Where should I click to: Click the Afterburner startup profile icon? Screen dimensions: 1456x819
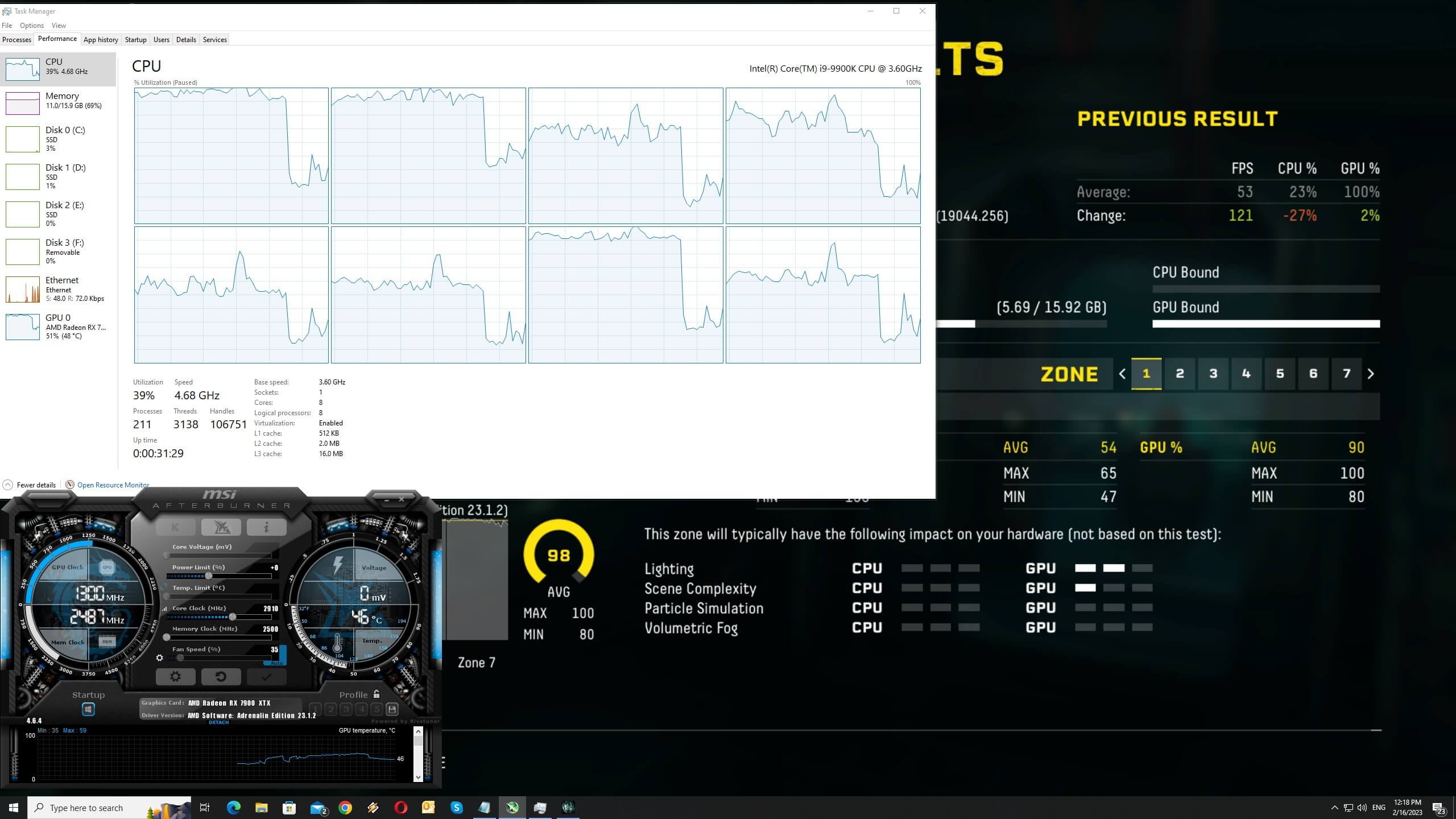tap(89, 708)
